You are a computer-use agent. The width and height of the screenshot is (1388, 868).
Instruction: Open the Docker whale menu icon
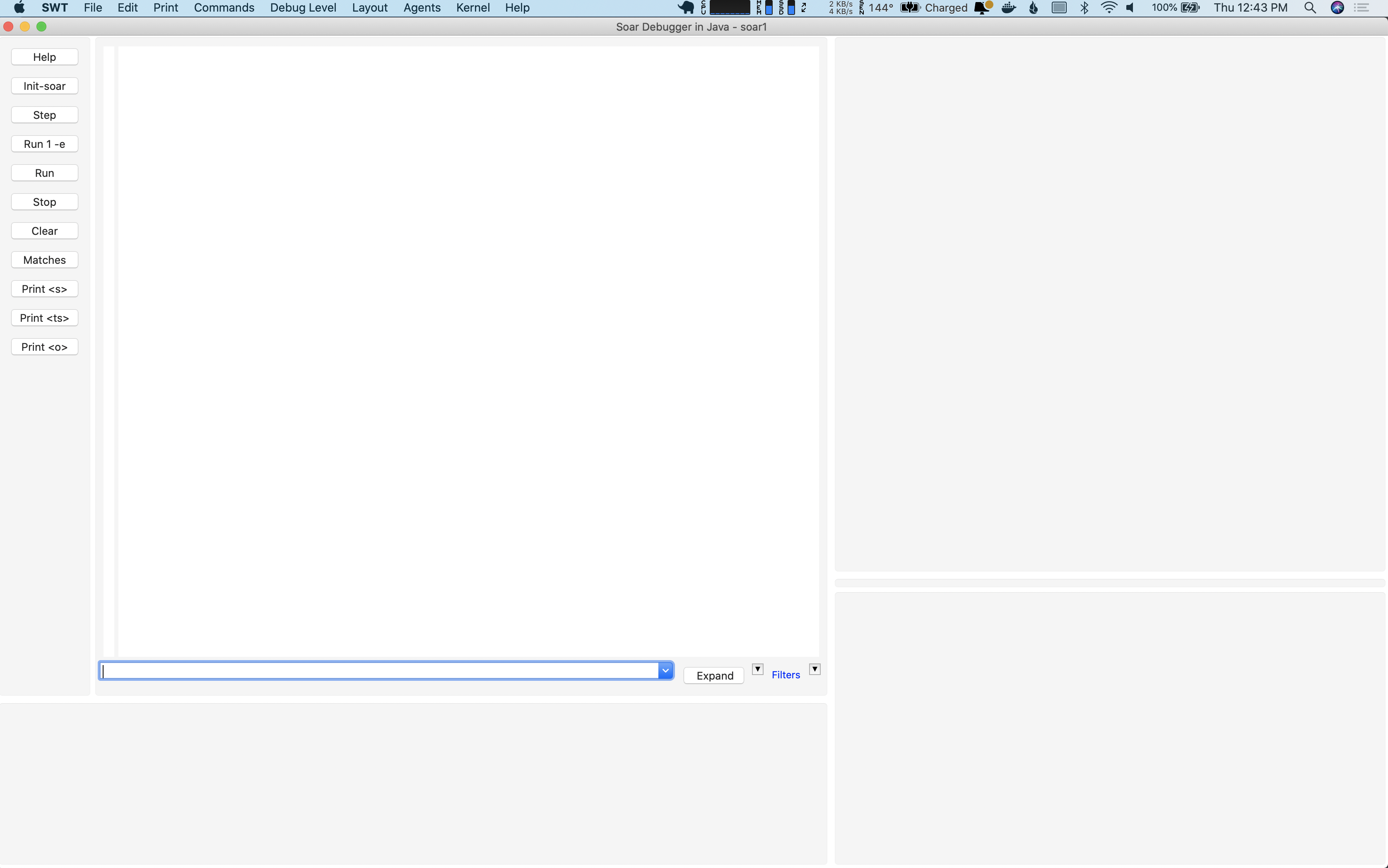(1009, 7)
